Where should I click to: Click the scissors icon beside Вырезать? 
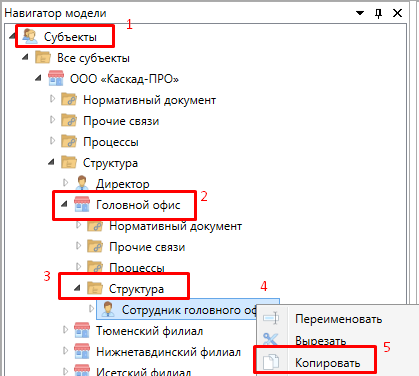coord(270,339)
